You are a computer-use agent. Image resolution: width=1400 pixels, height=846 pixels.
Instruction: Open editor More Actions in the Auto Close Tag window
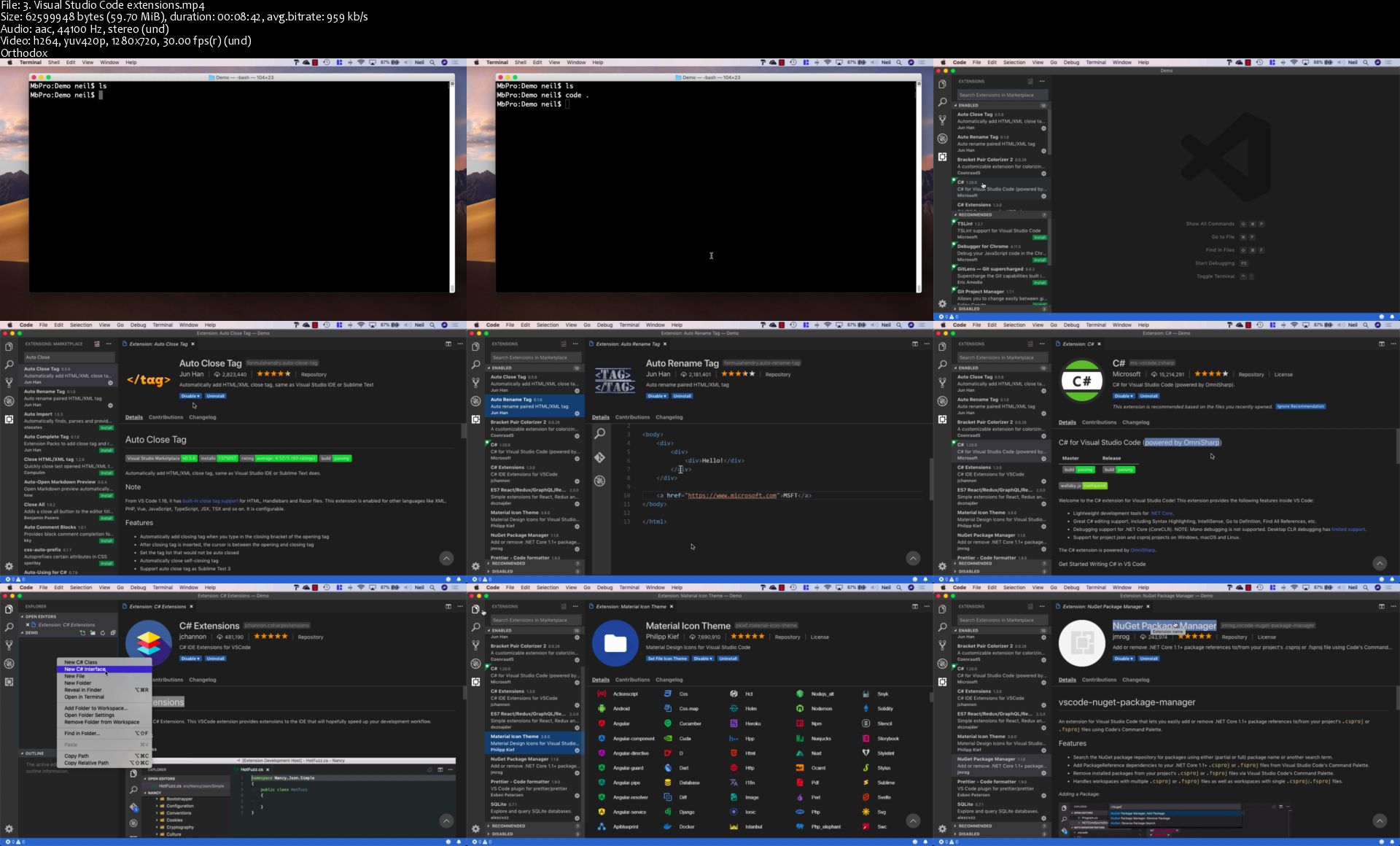pos(460,344)
